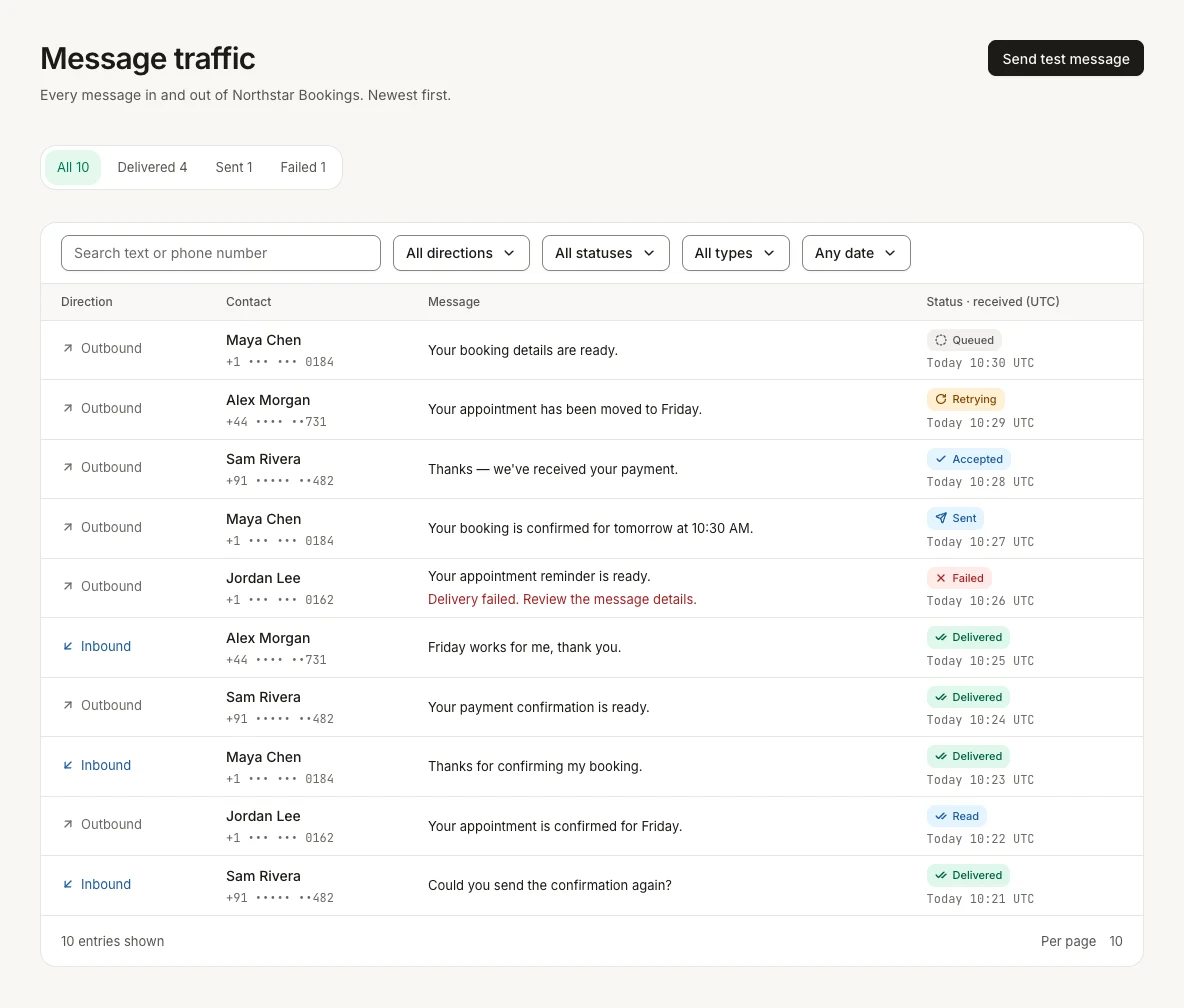Click 'Delivery failed. Review the message details.'

pyautogui.click(x=562, y=600)
